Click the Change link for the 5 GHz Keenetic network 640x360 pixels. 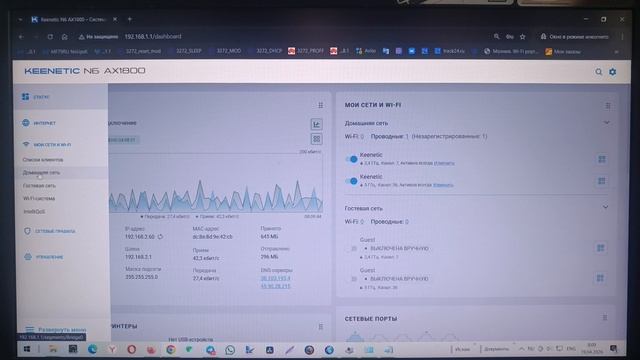(x=443, y=185)
